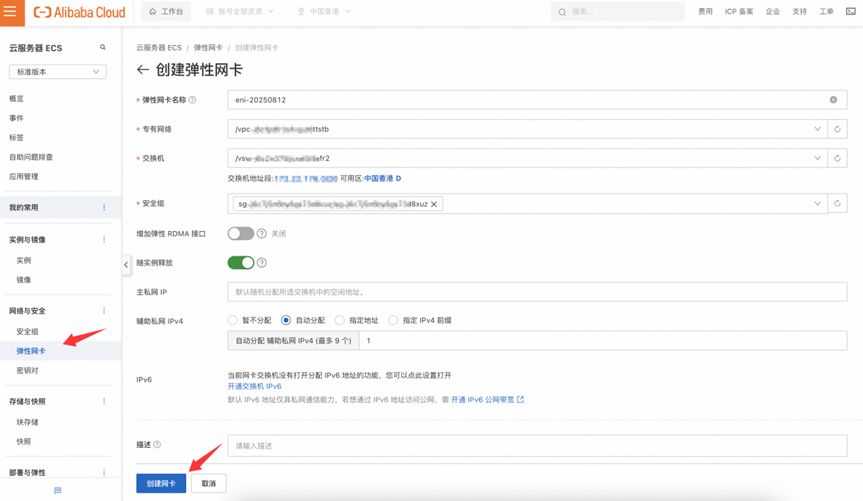863x501 pixels.
Task: Open 应用管理 in the sidebar
Action: pyautogui.click(x=24, y=176)
